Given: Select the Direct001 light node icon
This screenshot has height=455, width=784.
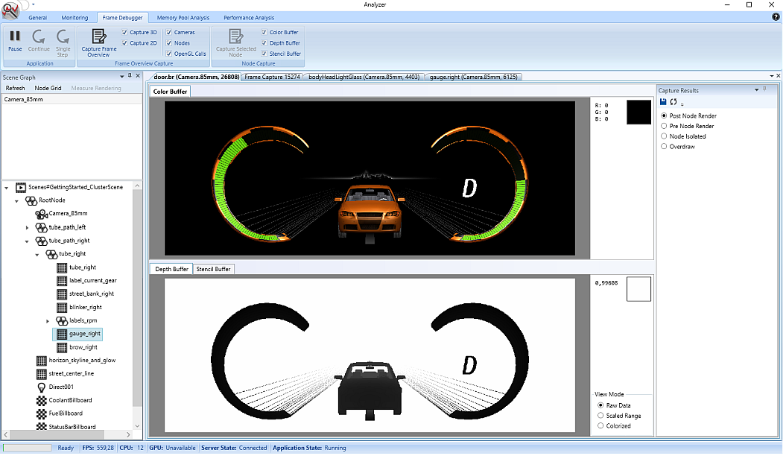Looking at the screenshot, I should pos(42,387).
